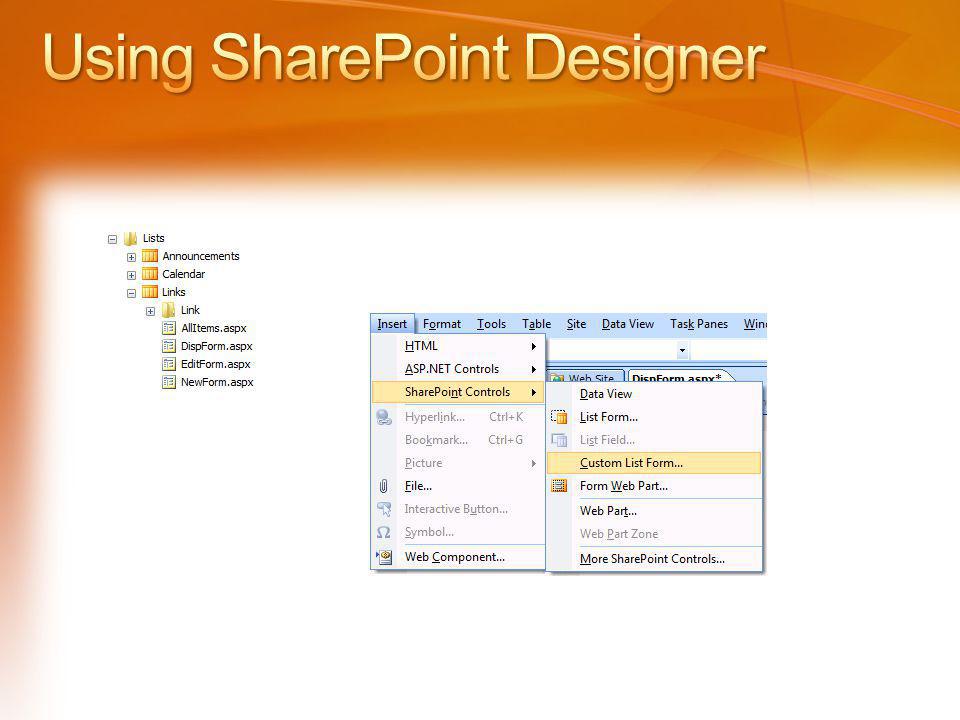
Task: Select EditForm.aspx in the tree
Action: [216, 364]
